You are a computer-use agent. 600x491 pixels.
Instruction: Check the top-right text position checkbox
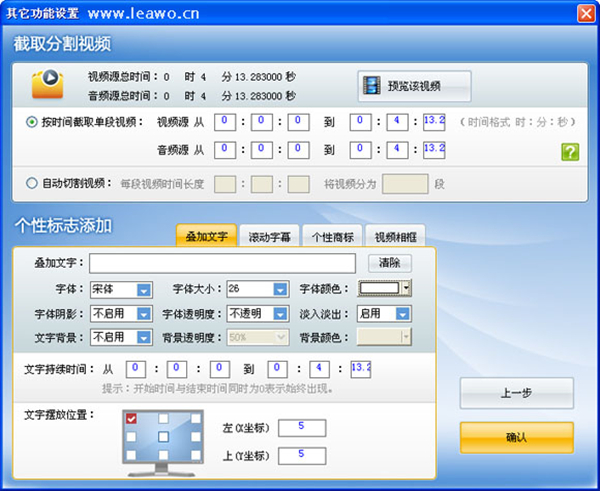(196, 418)
